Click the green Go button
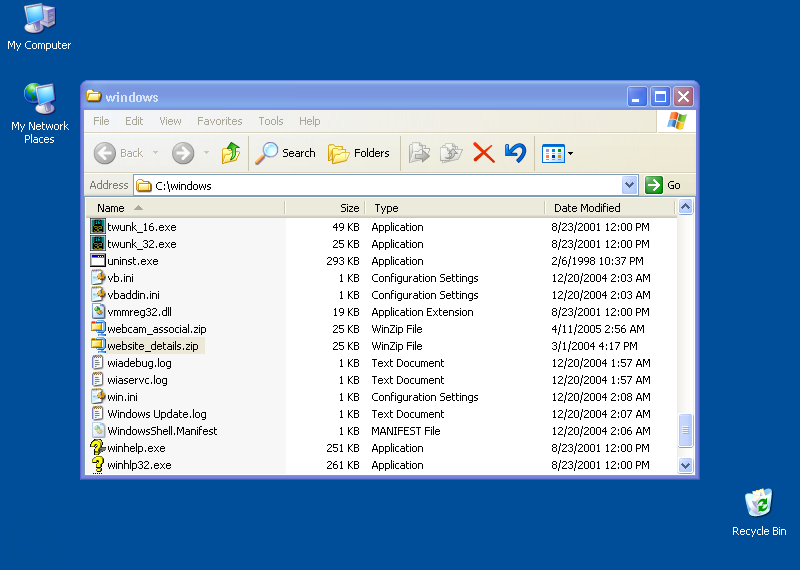800x570 pixels. point(663,185)
